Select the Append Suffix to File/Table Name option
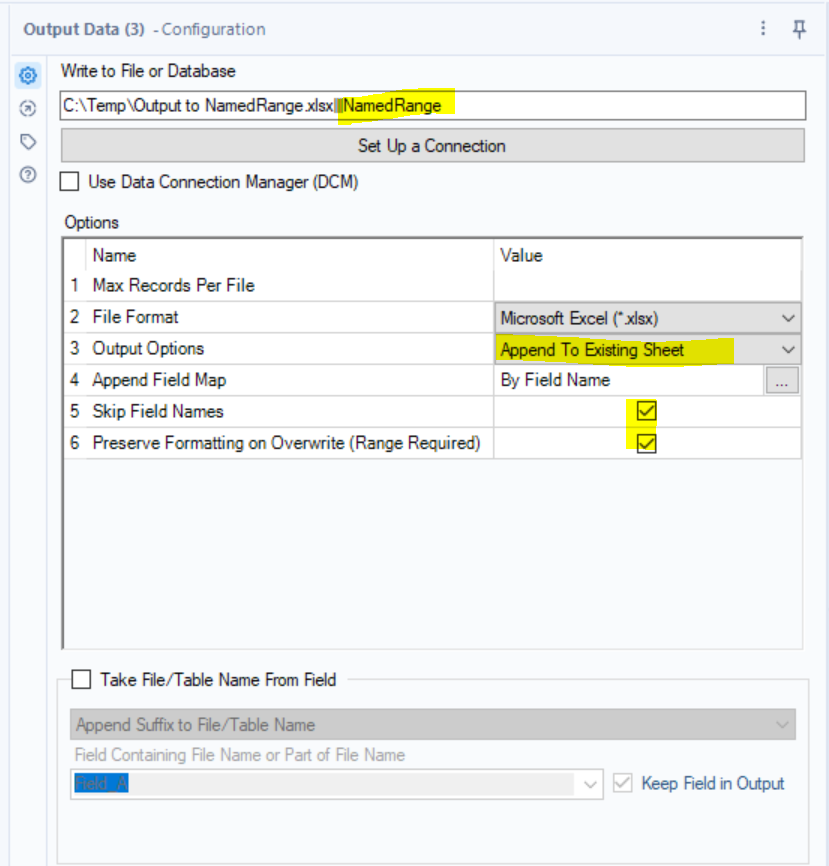Viewport: 829px width, 866px height. tap(430, 719)
